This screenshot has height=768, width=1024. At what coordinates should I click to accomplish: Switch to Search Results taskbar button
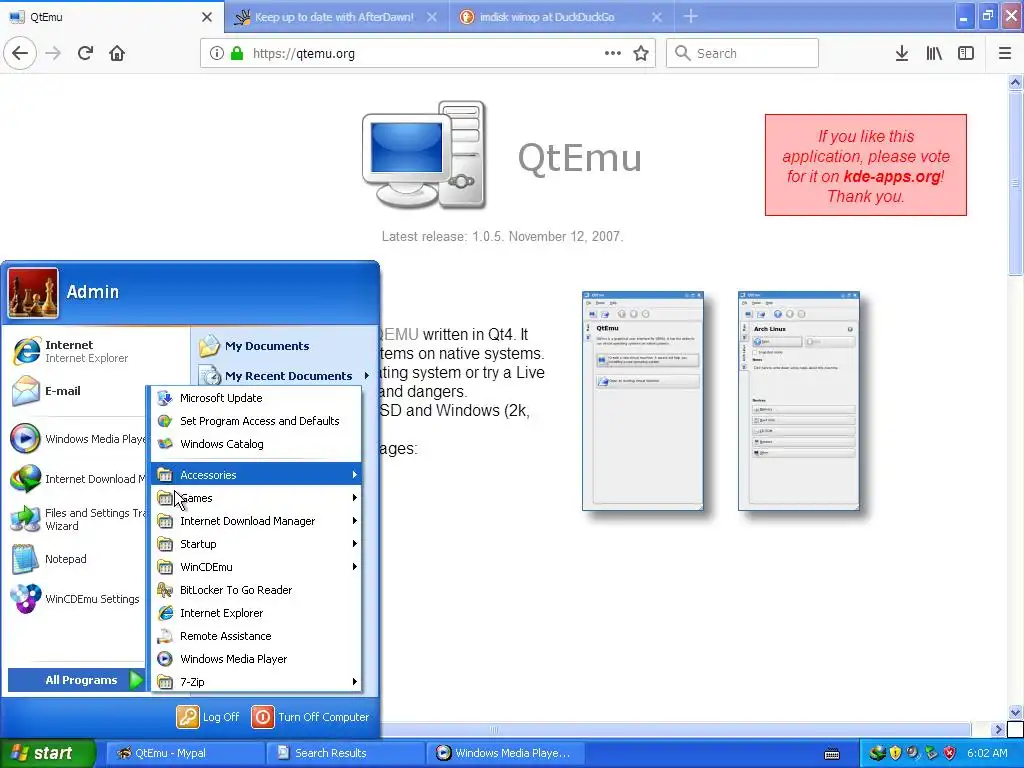(346, 753)
